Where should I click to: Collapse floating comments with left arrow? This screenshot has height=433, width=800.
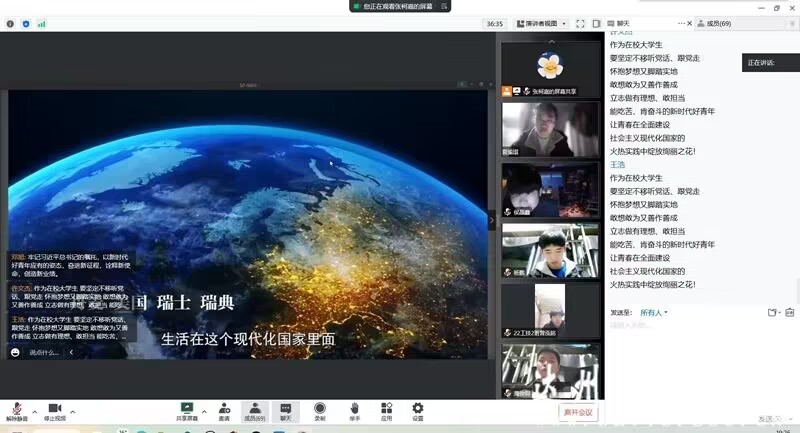click(71, 352)
